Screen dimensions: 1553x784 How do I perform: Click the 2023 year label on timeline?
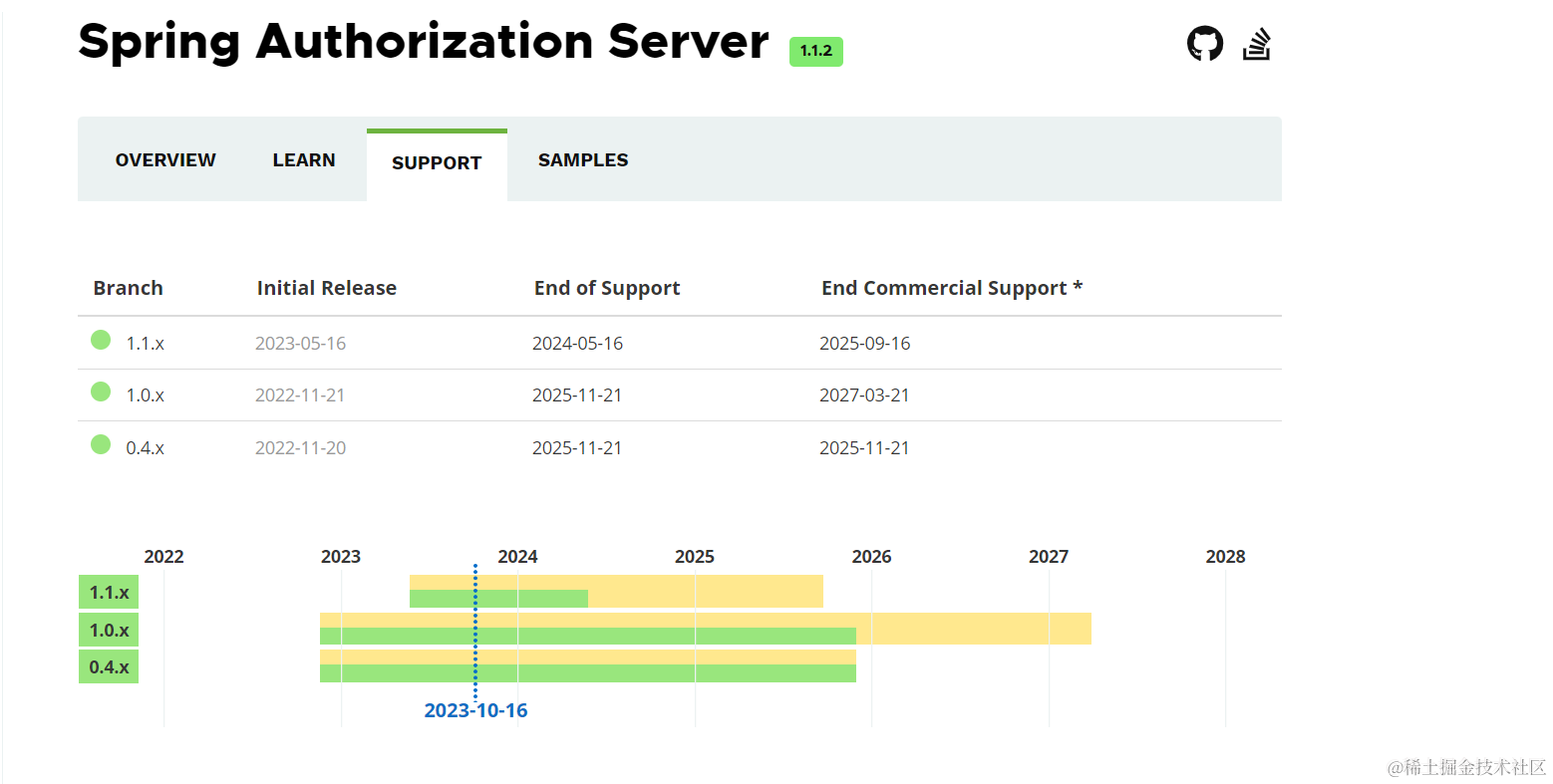[x=341, y=557]
